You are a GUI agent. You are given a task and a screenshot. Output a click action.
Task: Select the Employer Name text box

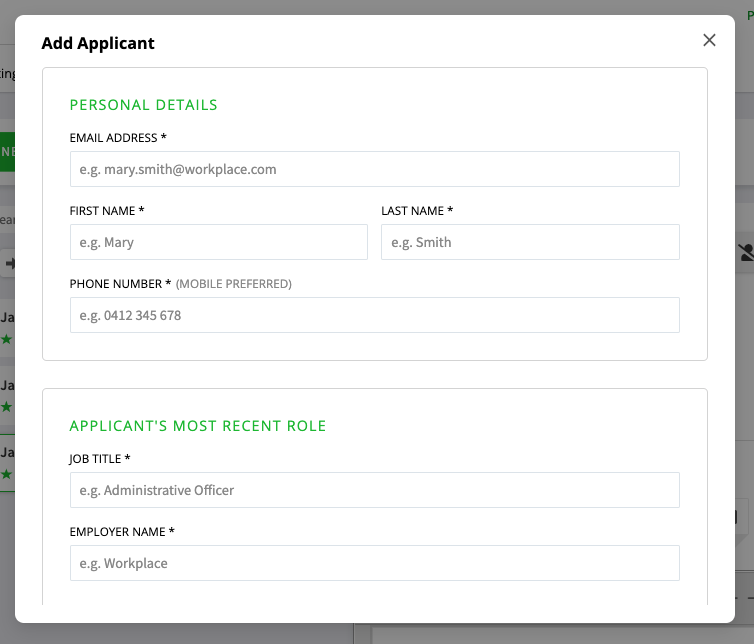[x=374, y=563]
